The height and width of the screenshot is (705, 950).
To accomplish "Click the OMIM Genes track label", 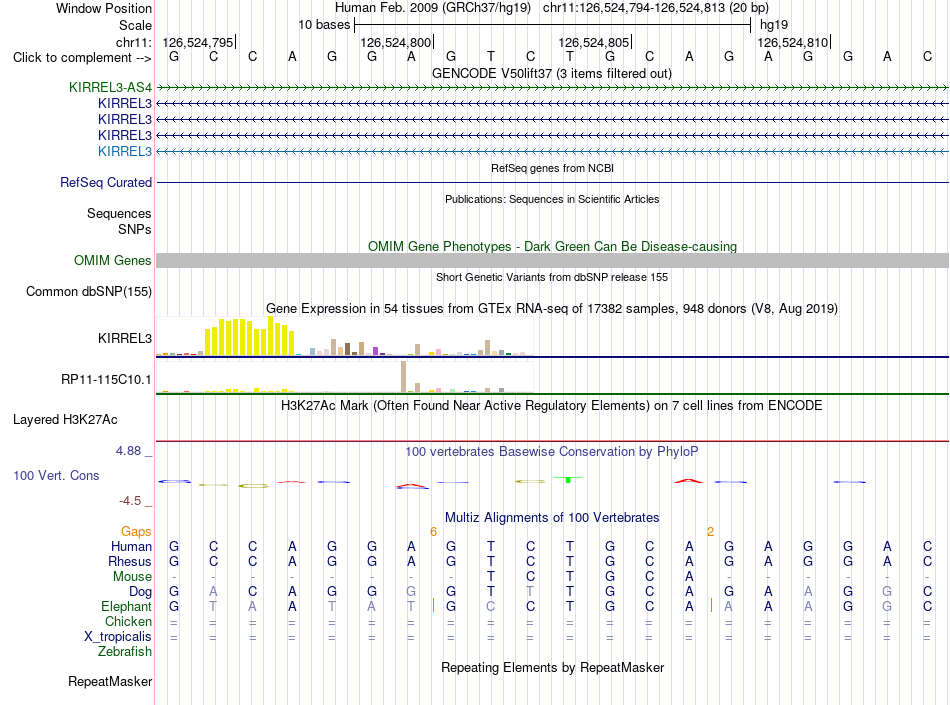I will pos(113,260).
